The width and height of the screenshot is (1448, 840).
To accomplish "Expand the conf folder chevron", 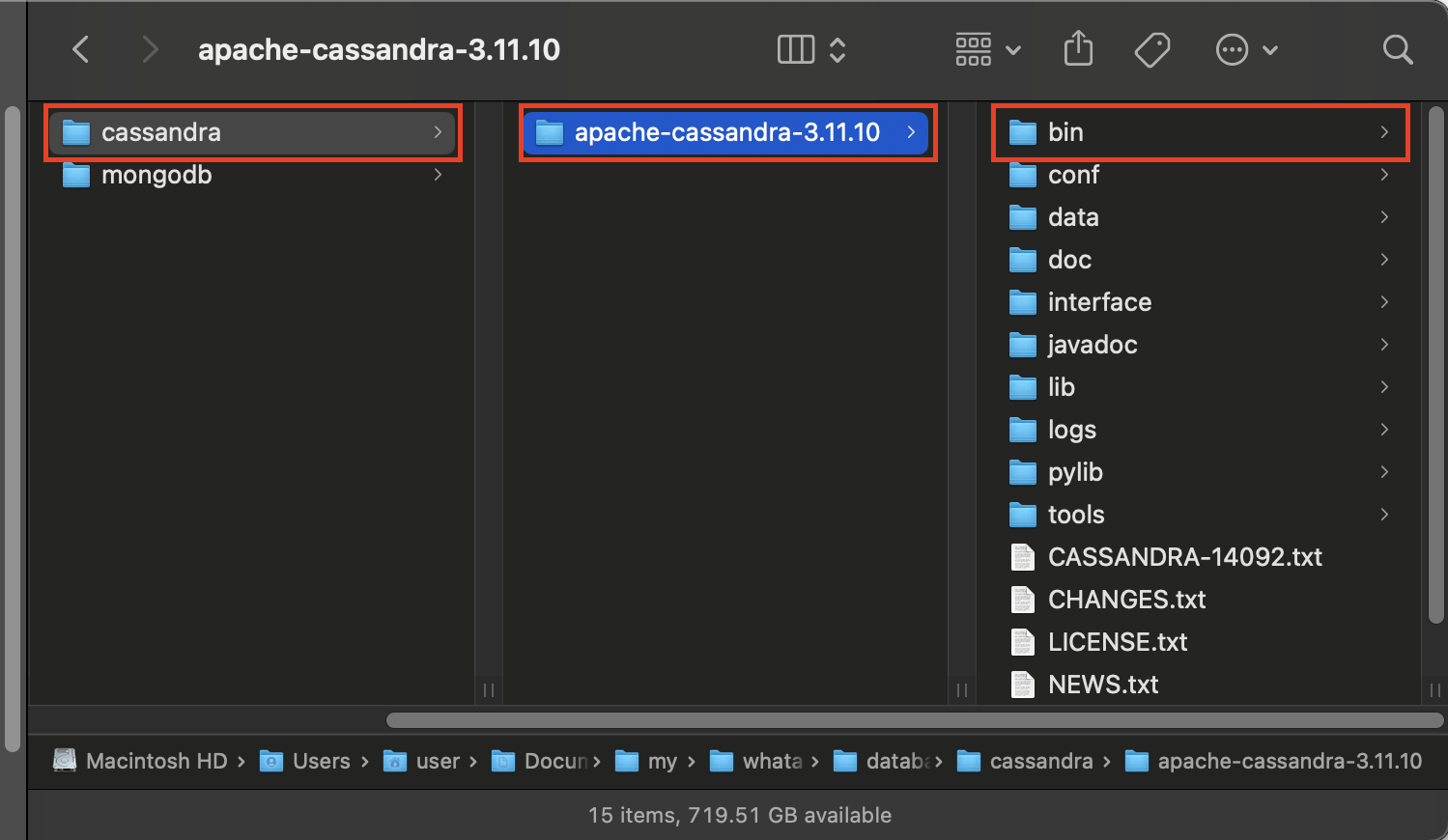I will point(1384,175).
